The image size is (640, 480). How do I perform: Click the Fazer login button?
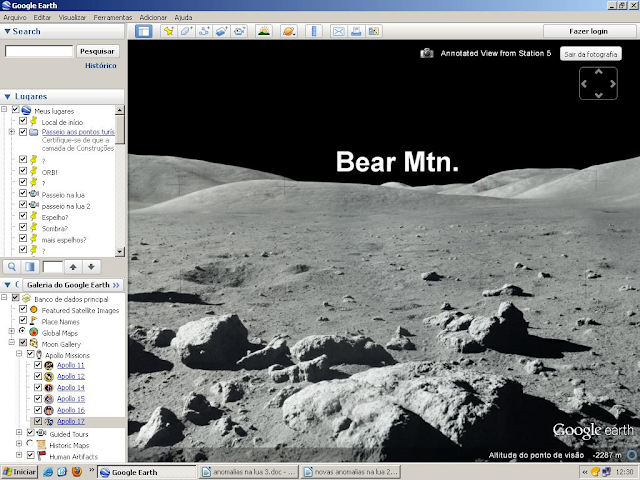tap(588, 31)
